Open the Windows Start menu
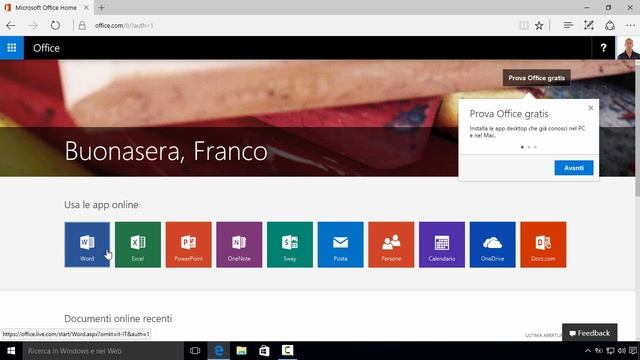Screen dimensions: 640x360 (x=11, y=351)
